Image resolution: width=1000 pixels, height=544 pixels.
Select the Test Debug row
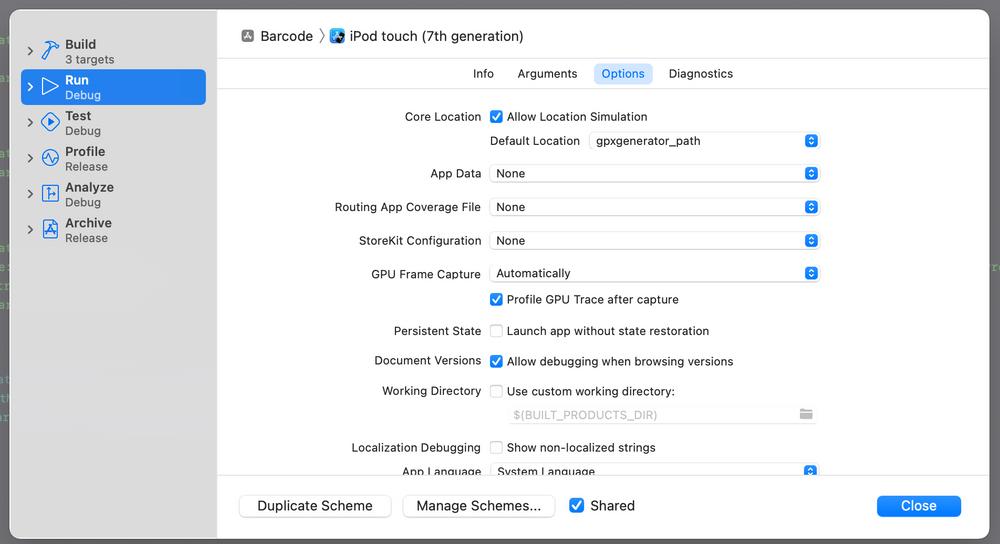pos(114,122)
